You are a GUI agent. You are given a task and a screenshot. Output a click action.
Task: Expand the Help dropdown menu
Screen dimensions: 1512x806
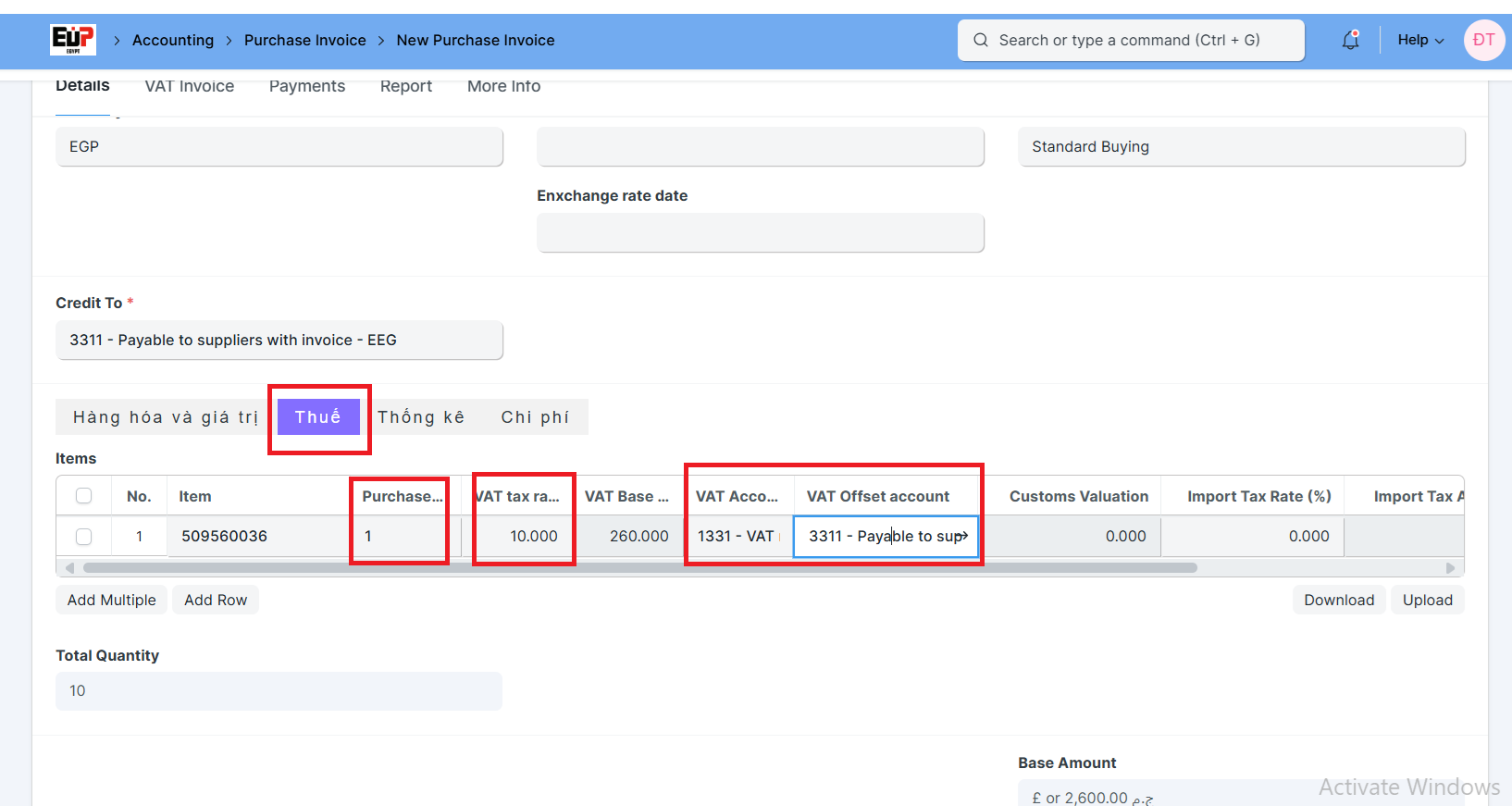click(x=1419, y=40)
